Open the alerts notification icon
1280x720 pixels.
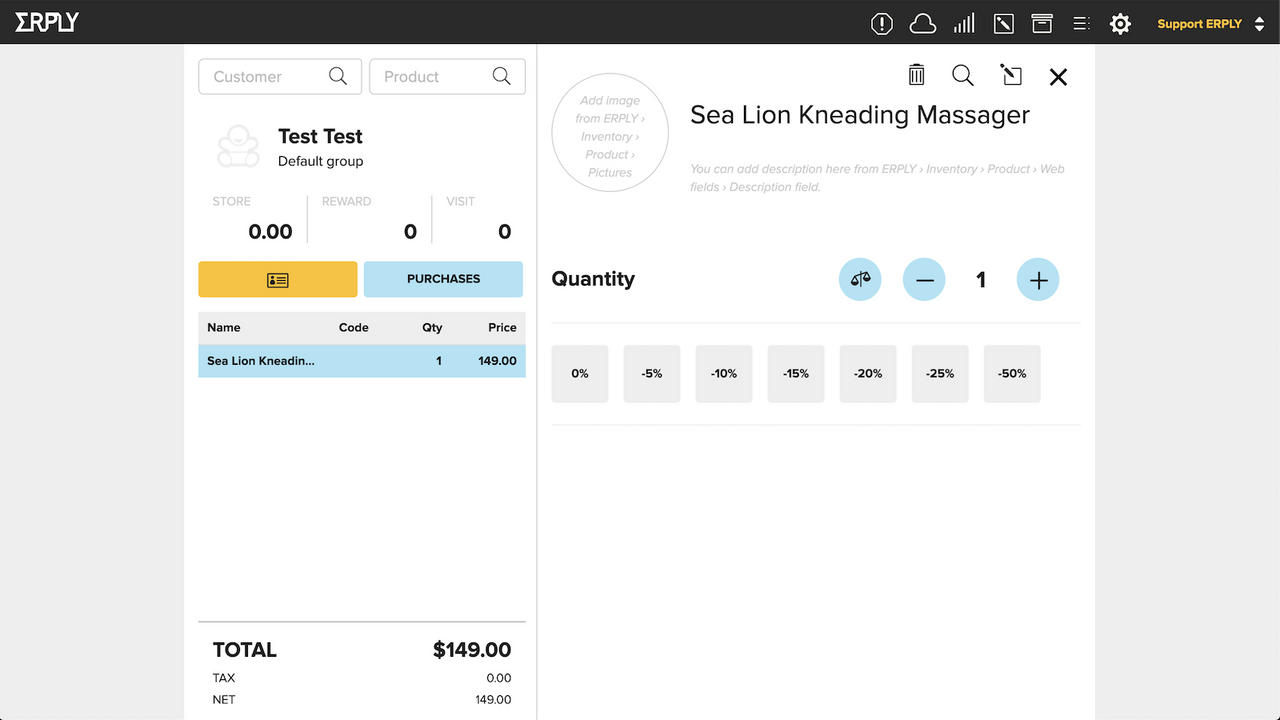coord(881,23)
